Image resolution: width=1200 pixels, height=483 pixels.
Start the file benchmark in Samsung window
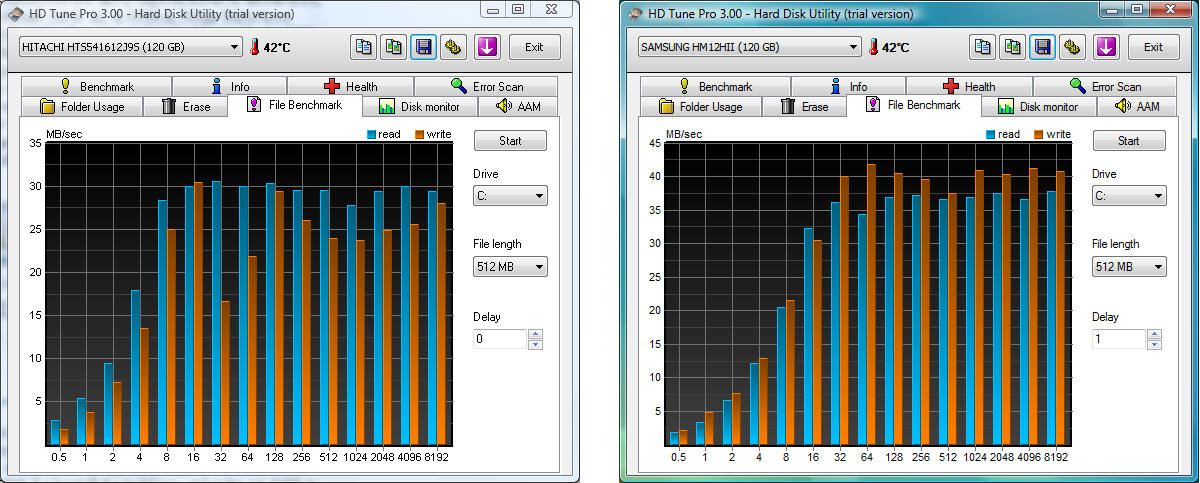point(1129,141)
